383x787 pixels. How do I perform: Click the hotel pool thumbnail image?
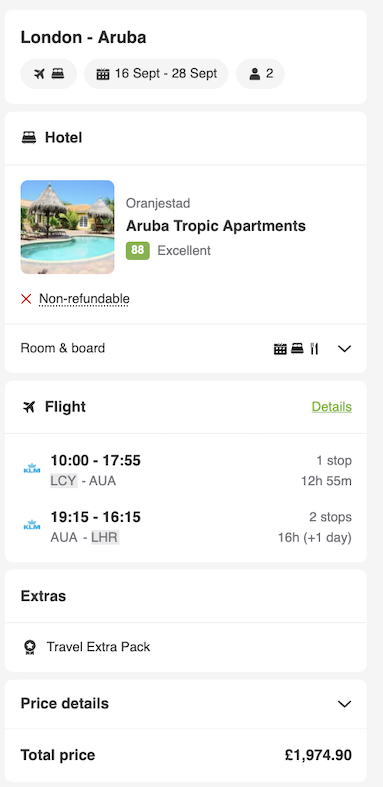67,227
